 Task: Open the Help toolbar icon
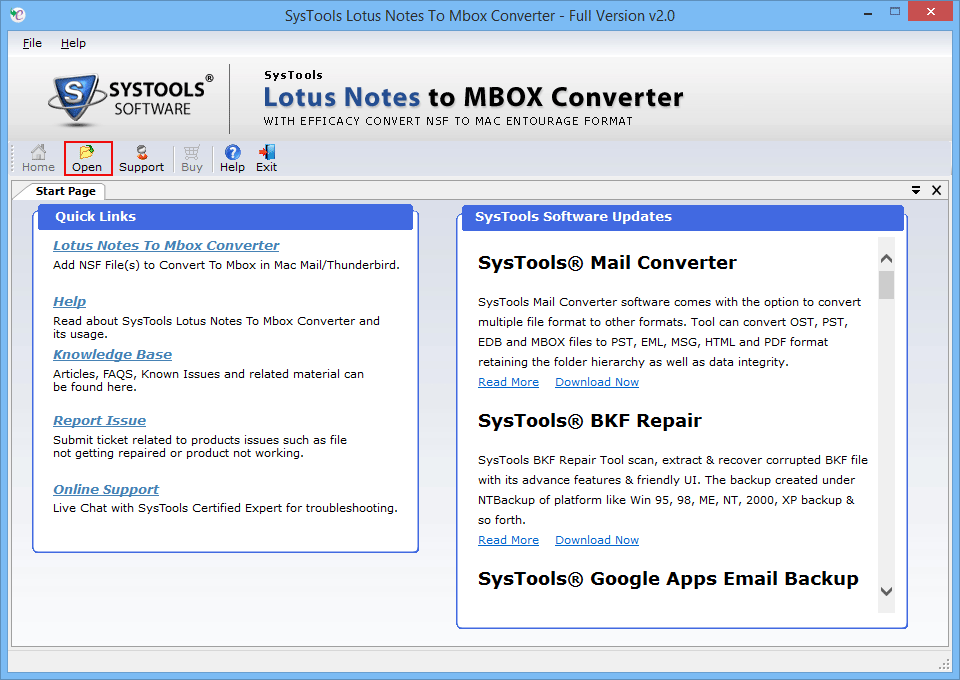232,159
